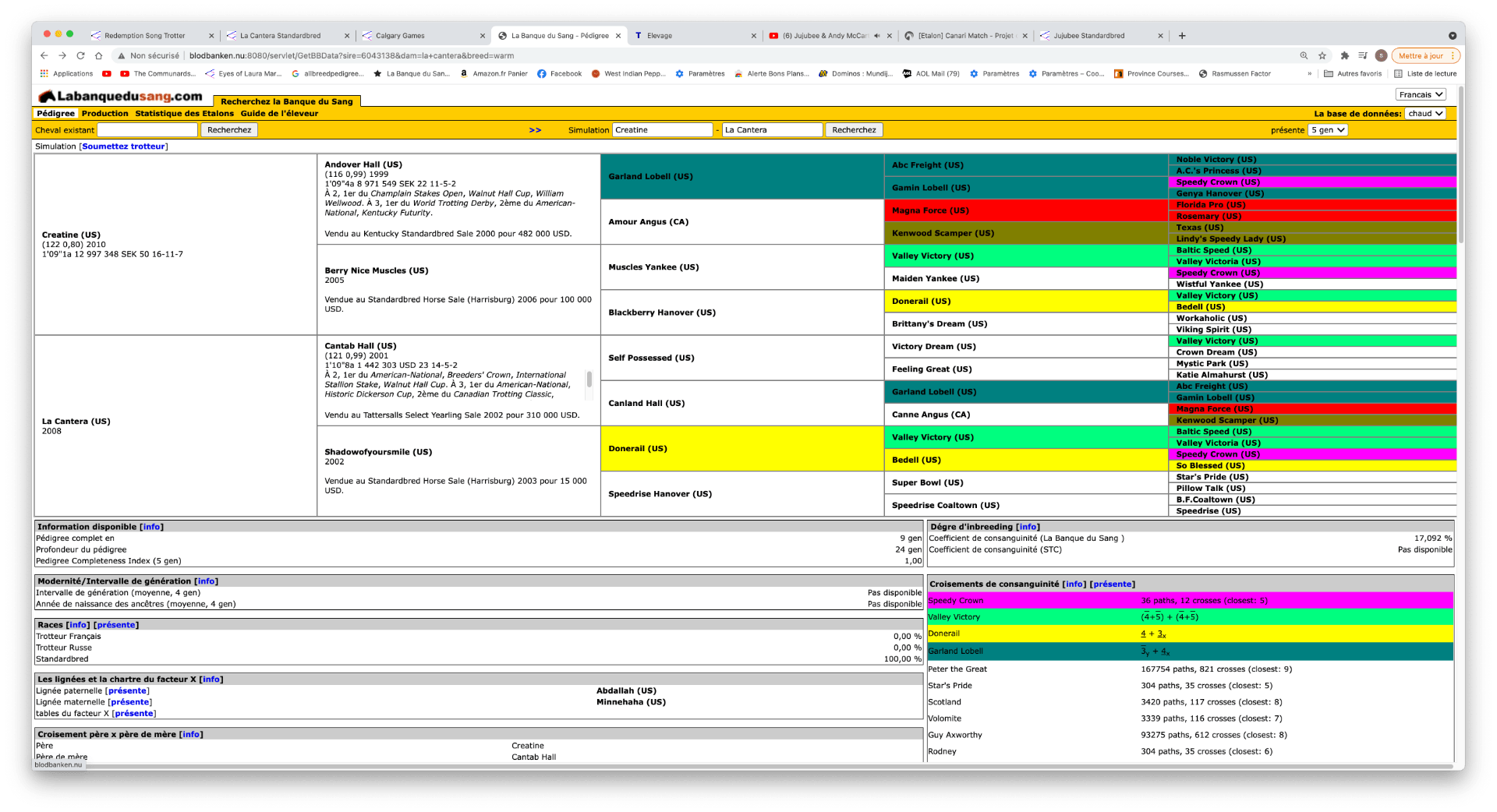Click présente link for tables du facteur X
This screenshot has width=1497, height=812.
pos(134,713)
